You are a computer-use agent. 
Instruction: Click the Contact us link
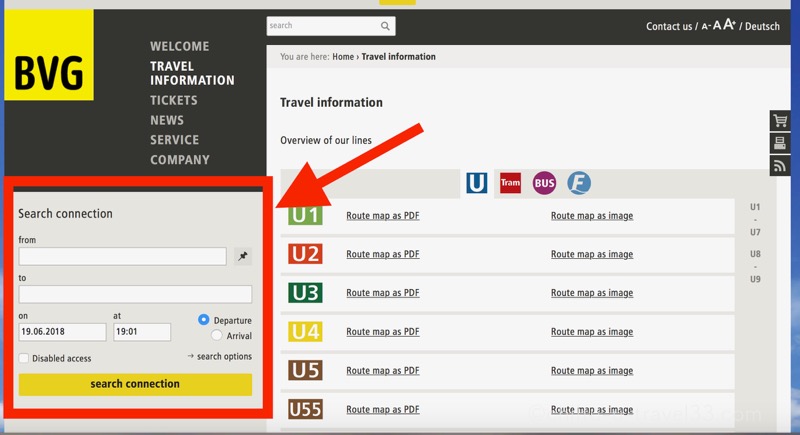pyautogui.click(x=669, y=27)
